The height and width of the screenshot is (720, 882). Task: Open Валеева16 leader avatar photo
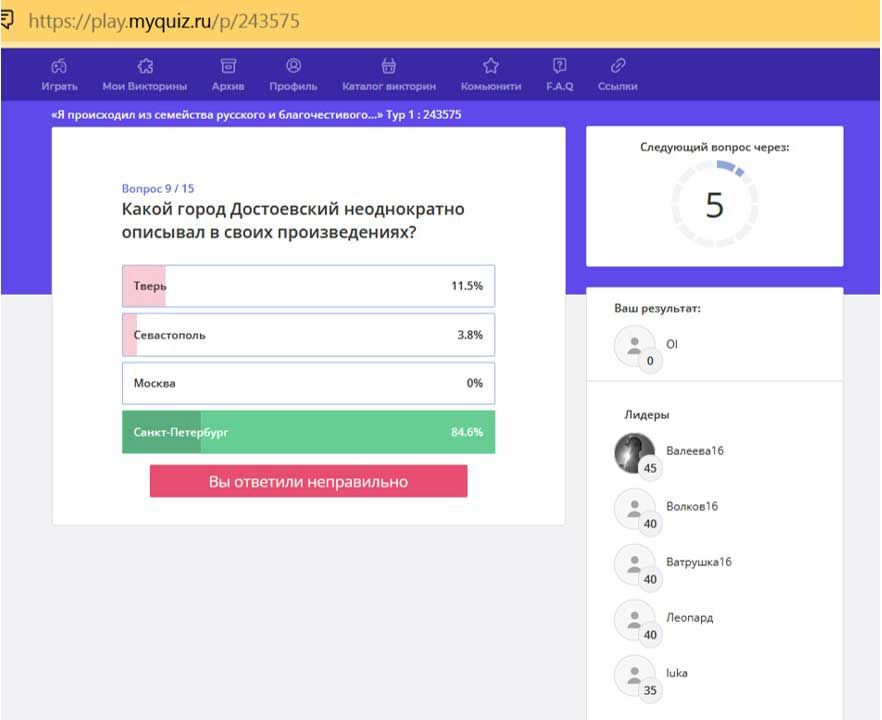634,453
